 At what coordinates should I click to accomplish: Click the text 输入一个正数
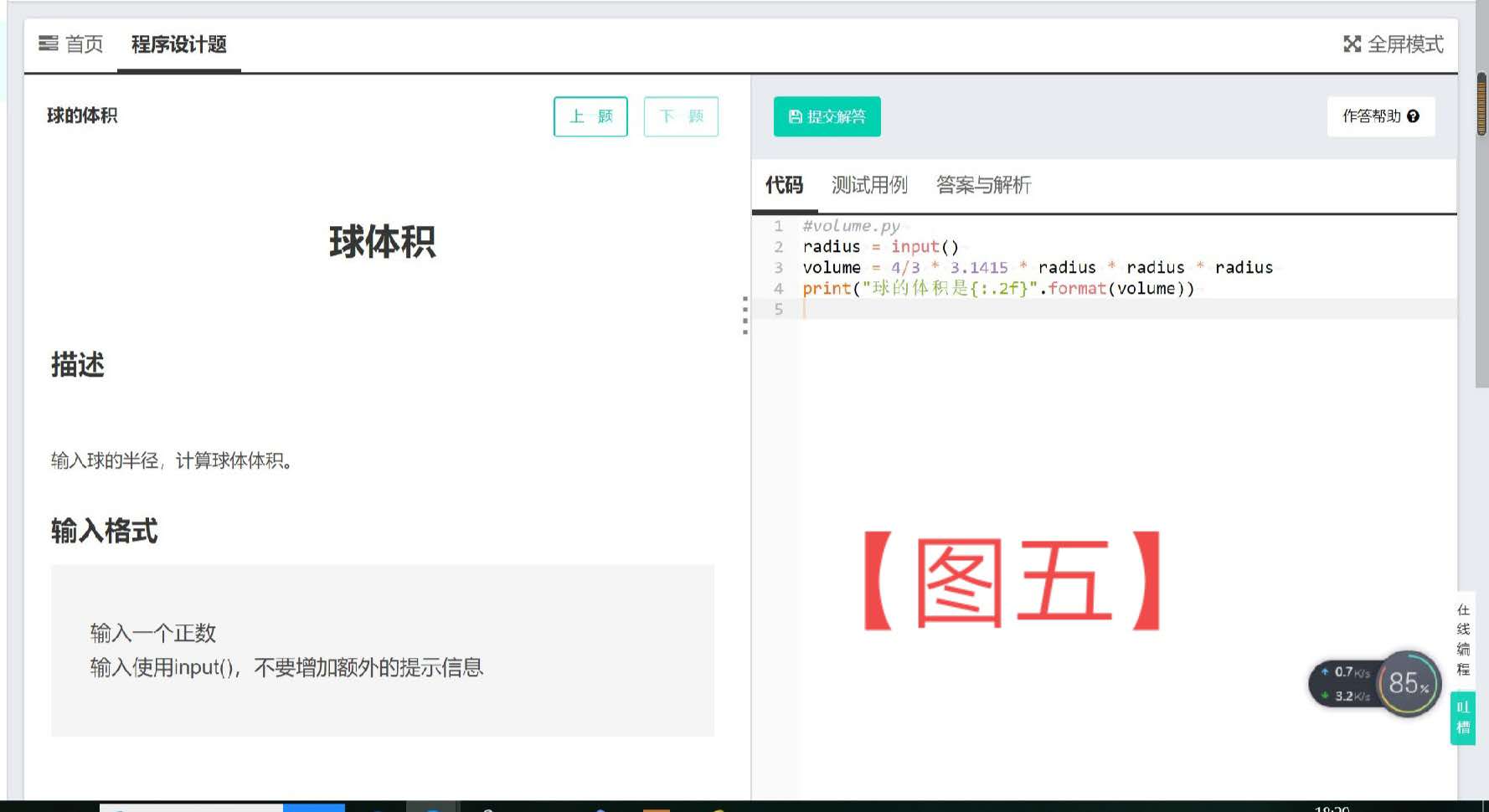tap(153, 633)
